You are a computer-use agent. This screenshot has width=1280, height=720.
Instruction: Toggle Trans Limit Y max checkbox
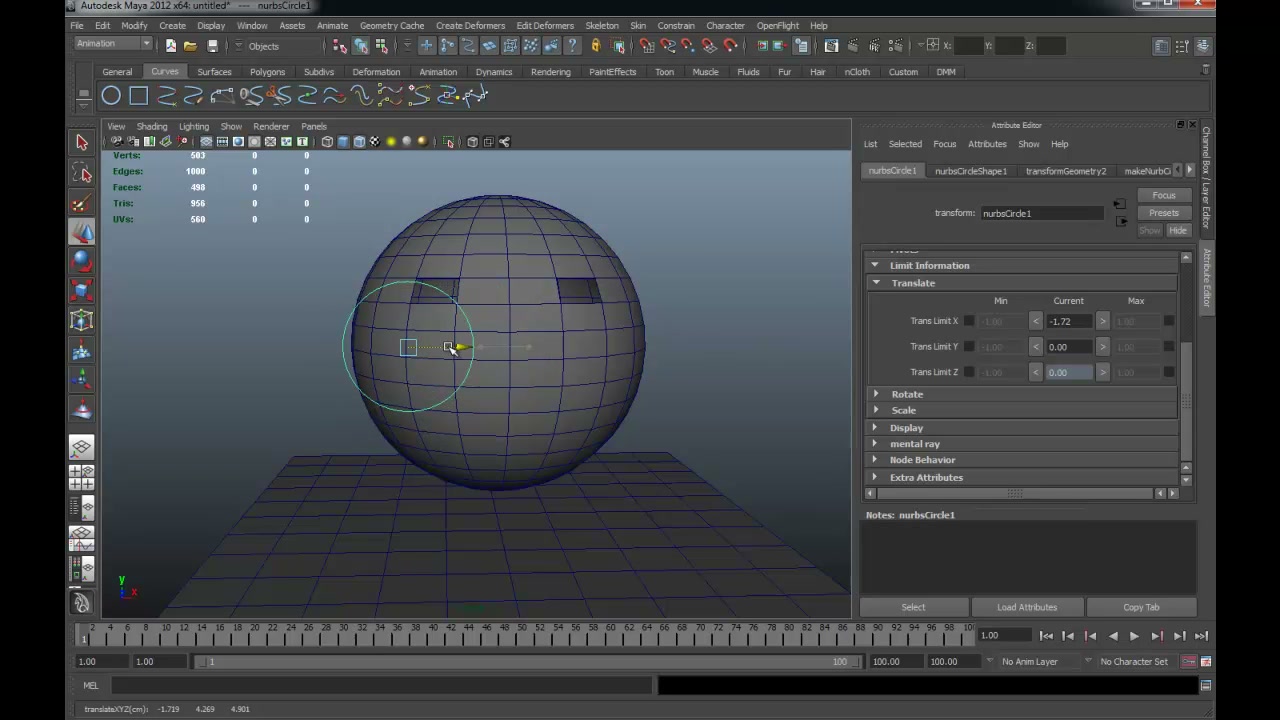tap(1168, 347)
